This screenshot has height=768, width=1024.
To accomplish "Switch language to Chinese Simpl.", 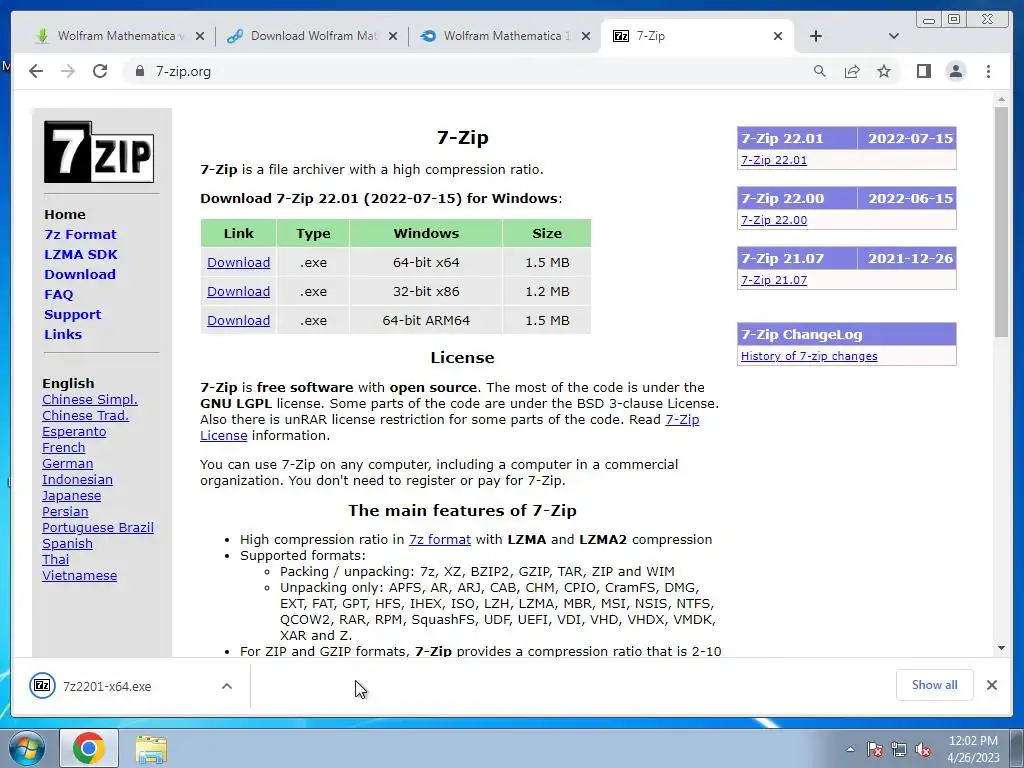I will click(x=89, y=400).
